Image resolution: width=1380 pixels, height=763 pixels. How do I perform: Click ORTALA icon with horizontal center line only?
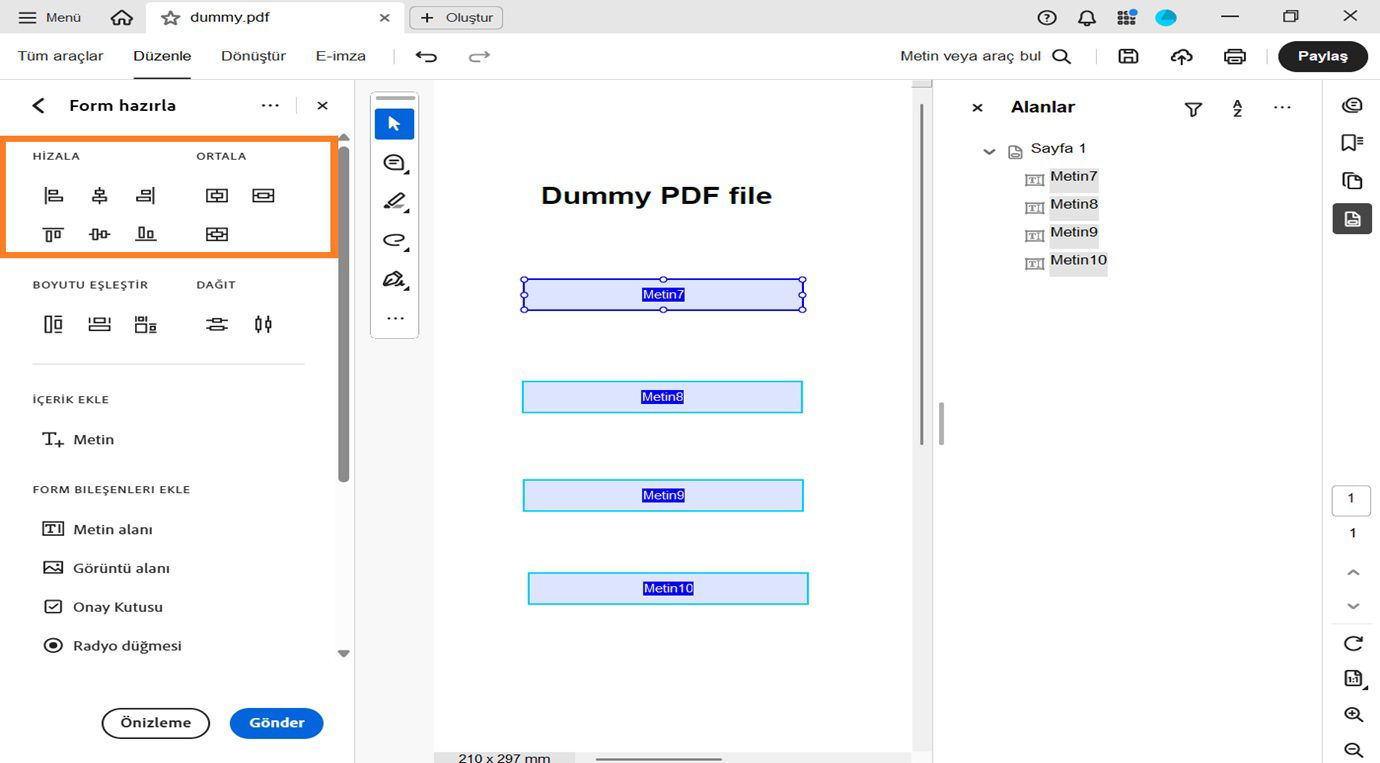tap(263, 196)
